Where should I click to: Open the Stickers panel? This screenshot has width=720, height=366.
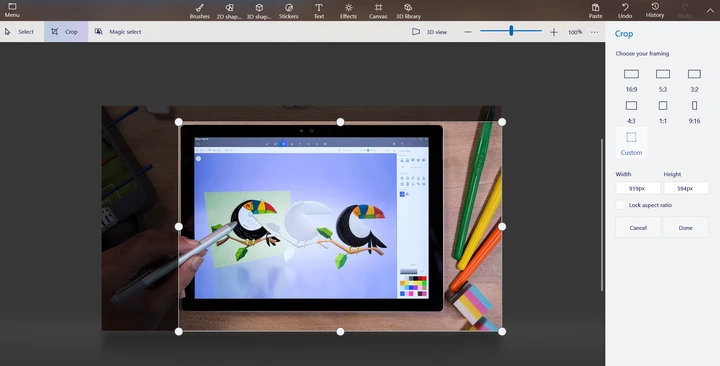(289, 11)
